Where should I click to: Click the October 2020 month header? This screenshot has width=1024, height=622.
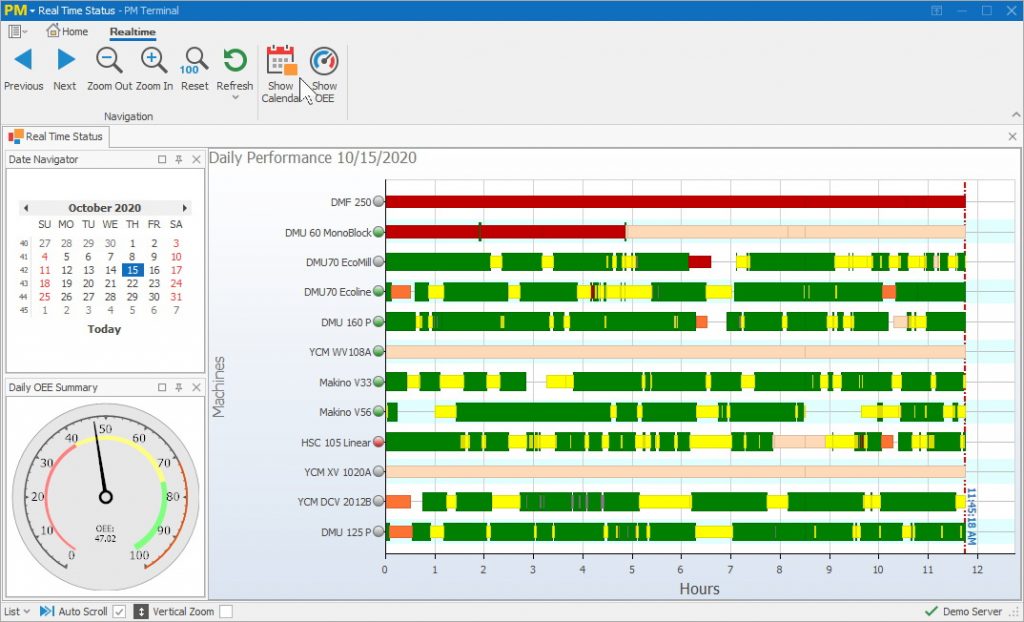coord(104,208)
